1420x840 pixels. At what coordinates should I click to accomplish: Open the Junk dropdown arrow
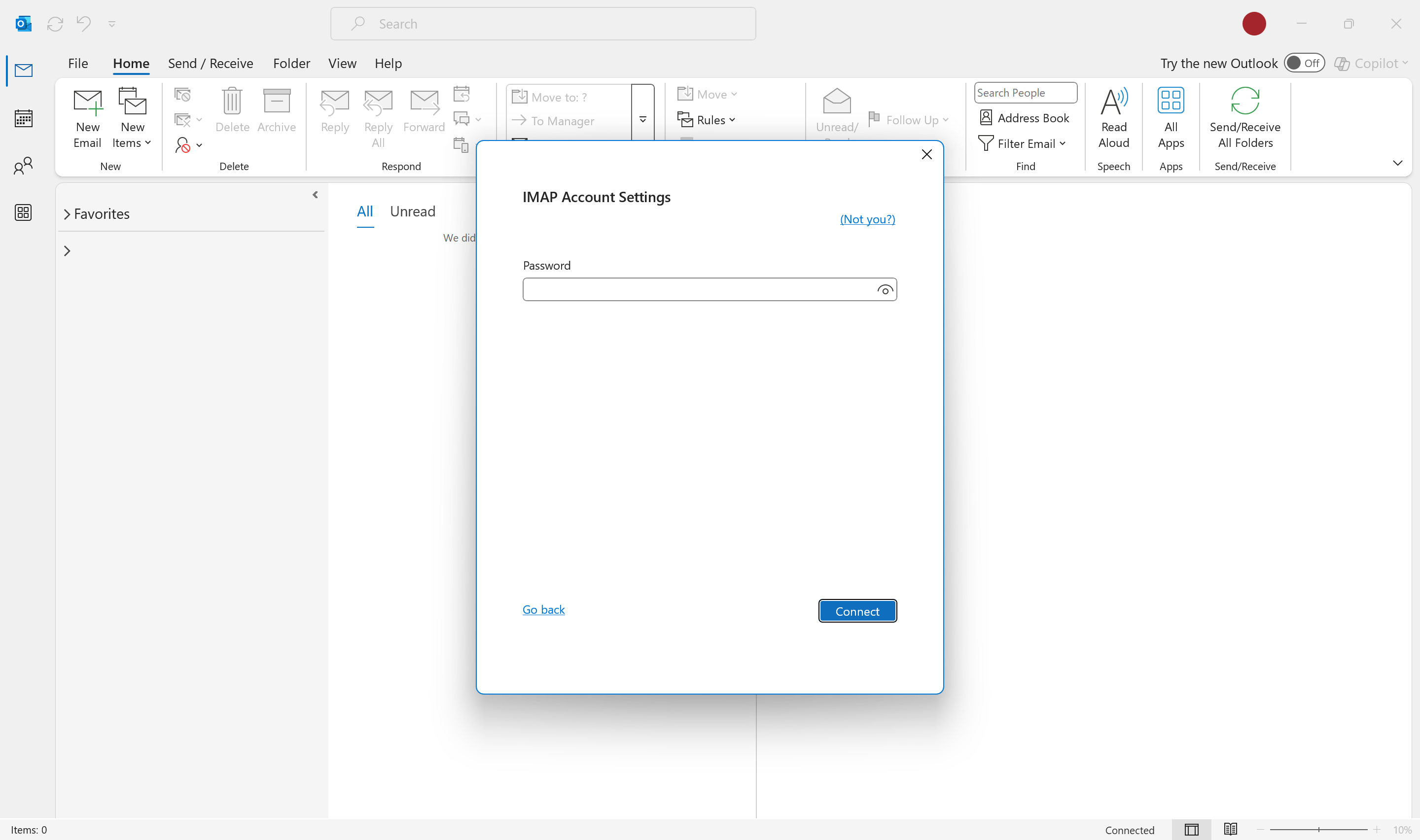(x=199, y=145)
